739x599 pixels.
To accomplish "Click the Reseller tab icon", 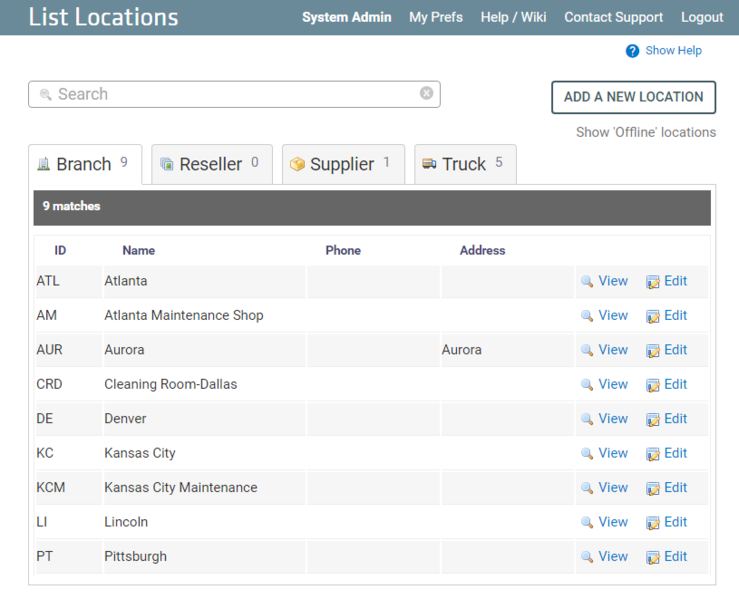I will click(167, 164).
